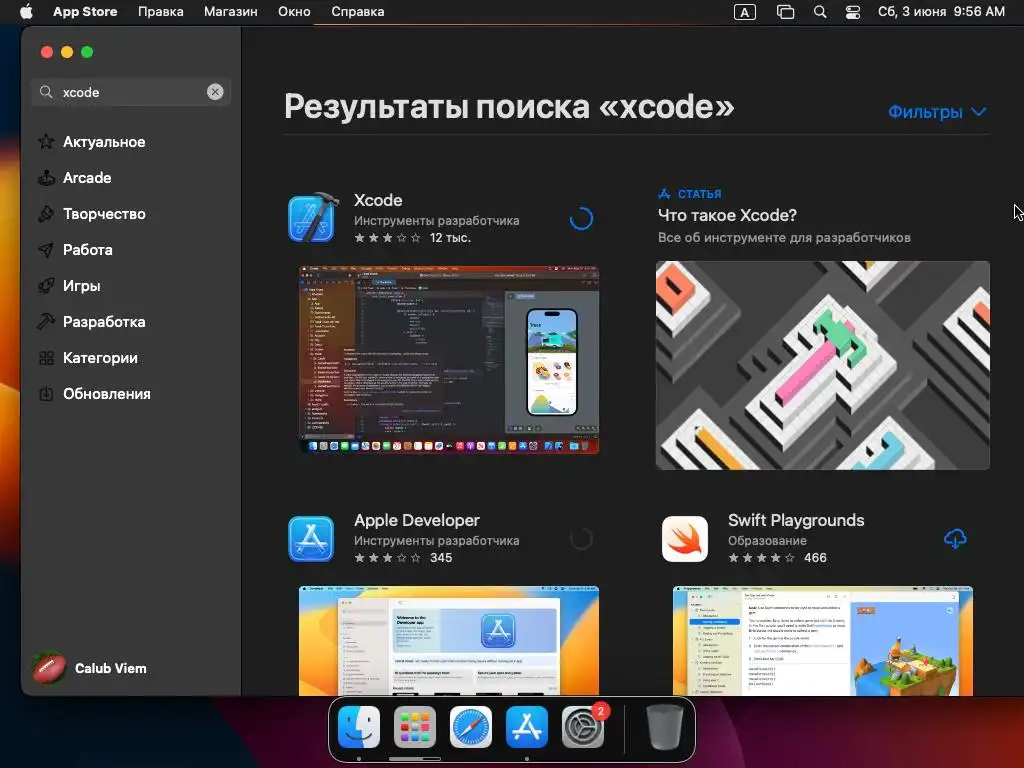This screenshot has width=1024, height=768.
Task: Open the Окно menu
Action: (294, 12)
